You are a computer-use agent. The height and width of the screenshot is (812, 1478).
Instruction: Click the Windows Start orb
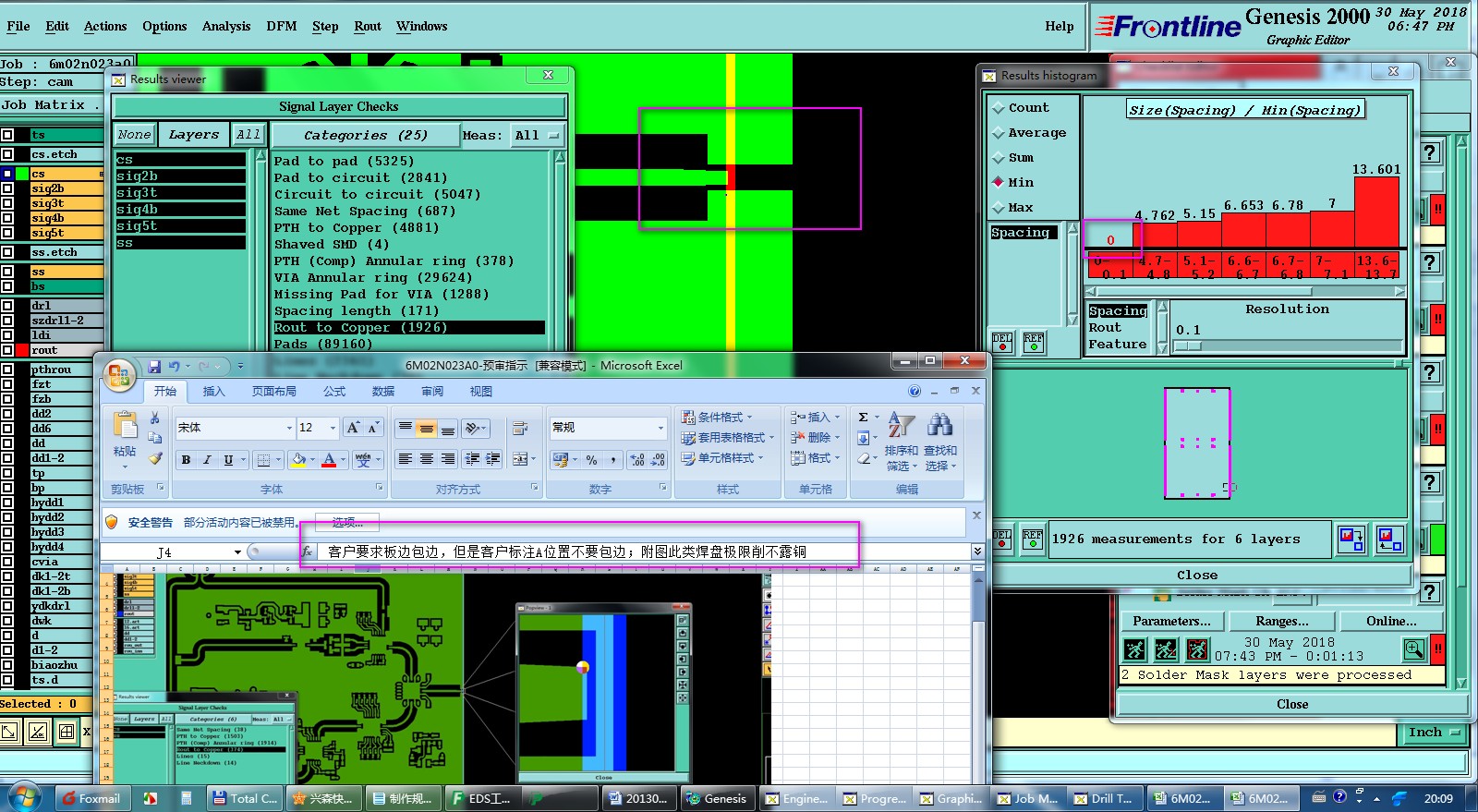coord(24,796)
